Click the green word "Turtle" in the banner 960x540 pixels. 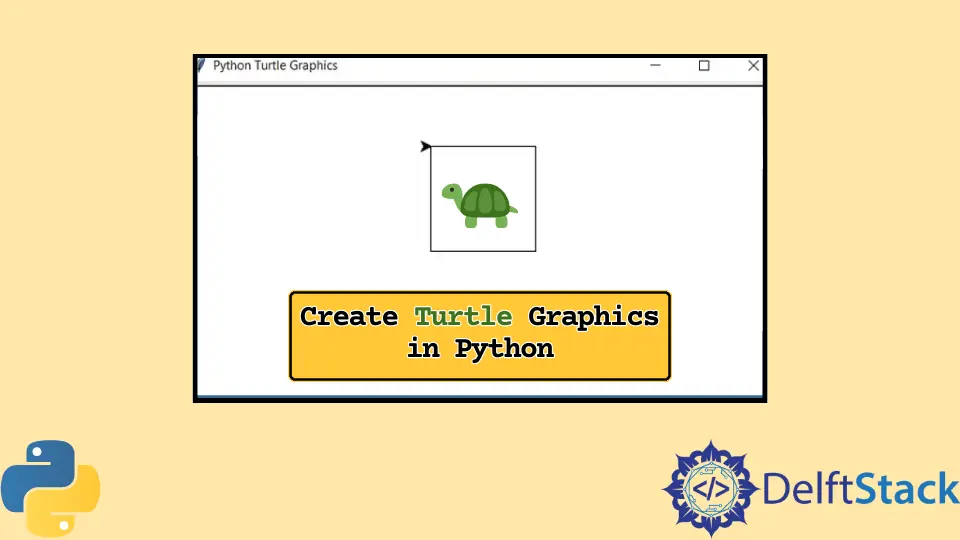[463, 317]
